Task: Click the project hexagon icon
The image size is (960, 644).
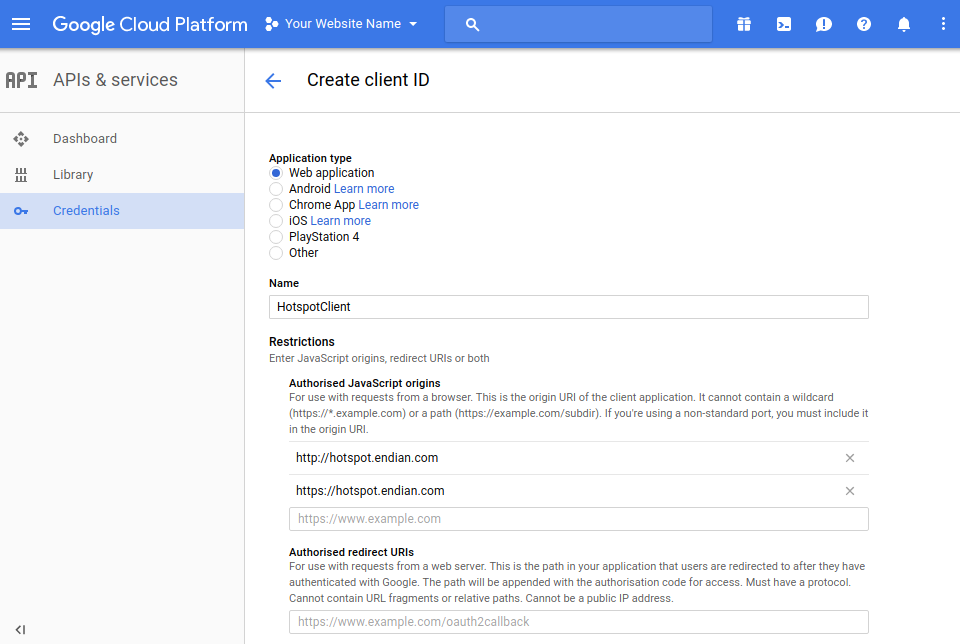Action: [x=271, y=24]
